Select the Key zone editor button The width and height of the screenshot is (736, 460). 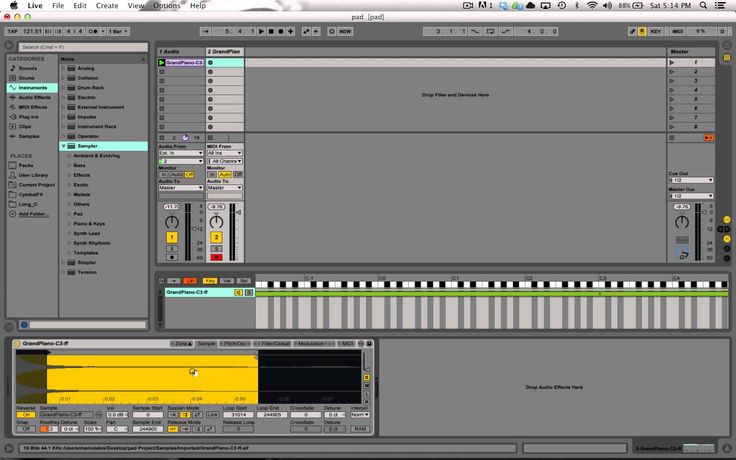(209, 281)
